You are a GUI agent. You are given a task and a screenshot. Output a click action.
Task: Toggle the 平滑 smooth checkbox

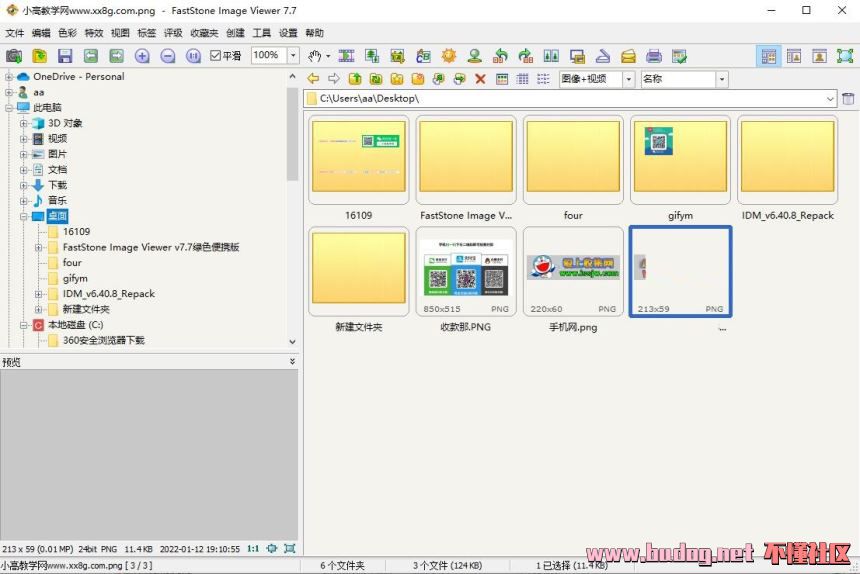[216, 56]
